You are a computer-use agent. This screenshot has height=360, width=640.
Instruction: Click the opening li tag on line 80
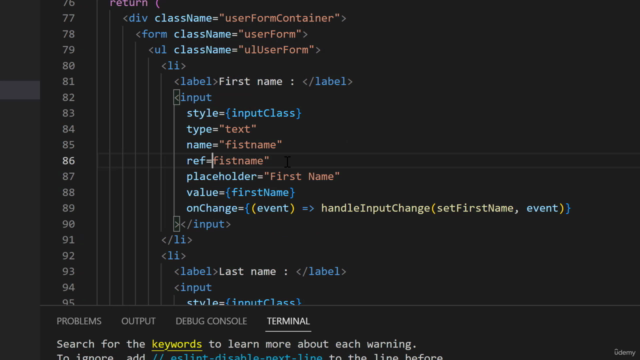pos(173,66)
